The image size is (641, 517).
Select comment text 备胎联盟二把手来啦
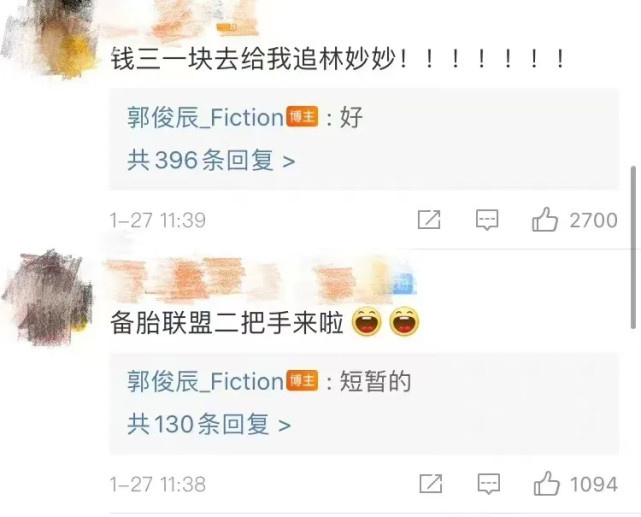click(227, 322)
